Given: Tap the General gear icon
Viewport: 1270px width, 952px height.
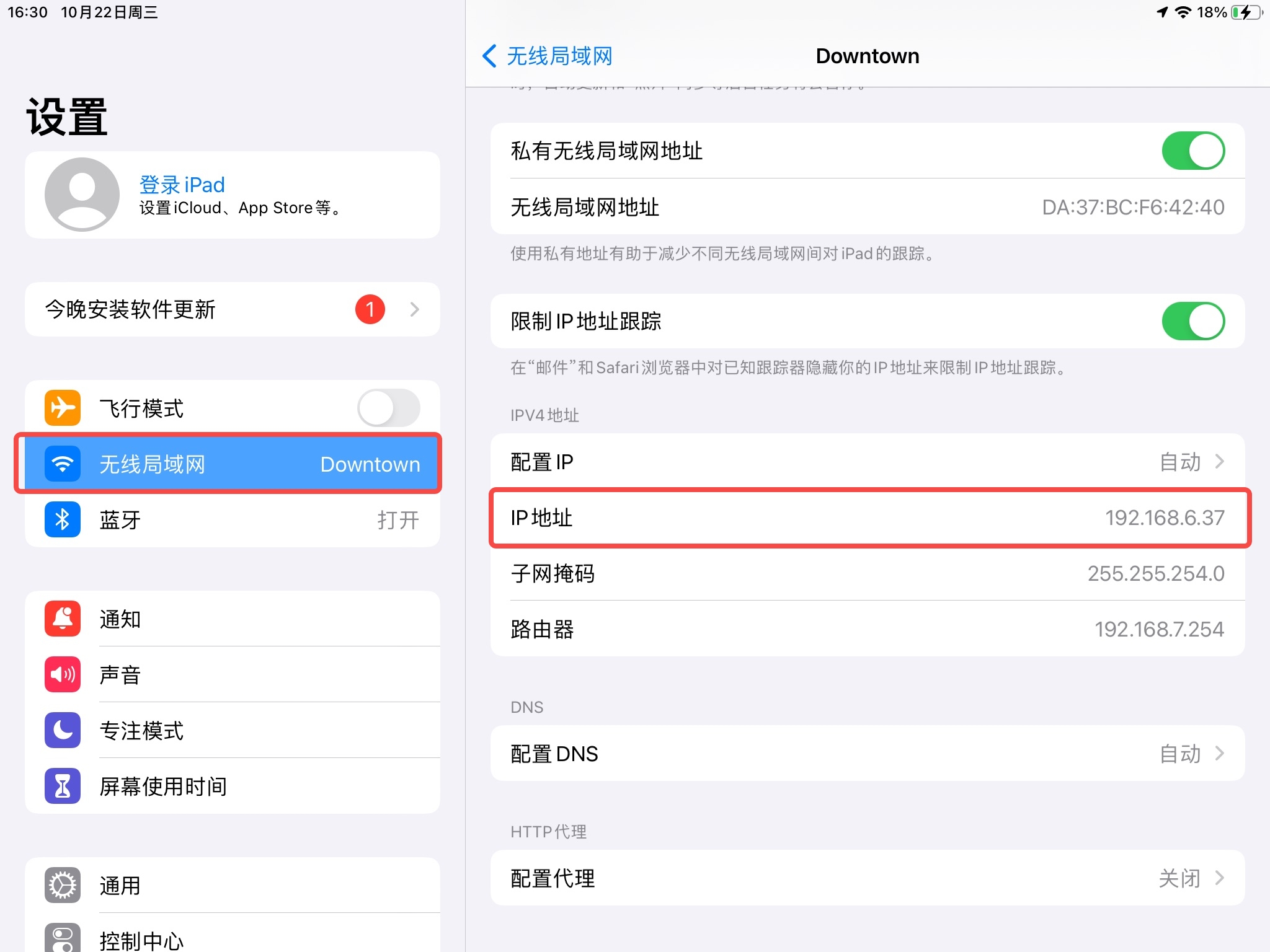Looking at the screenshot, I should (63, 885).
